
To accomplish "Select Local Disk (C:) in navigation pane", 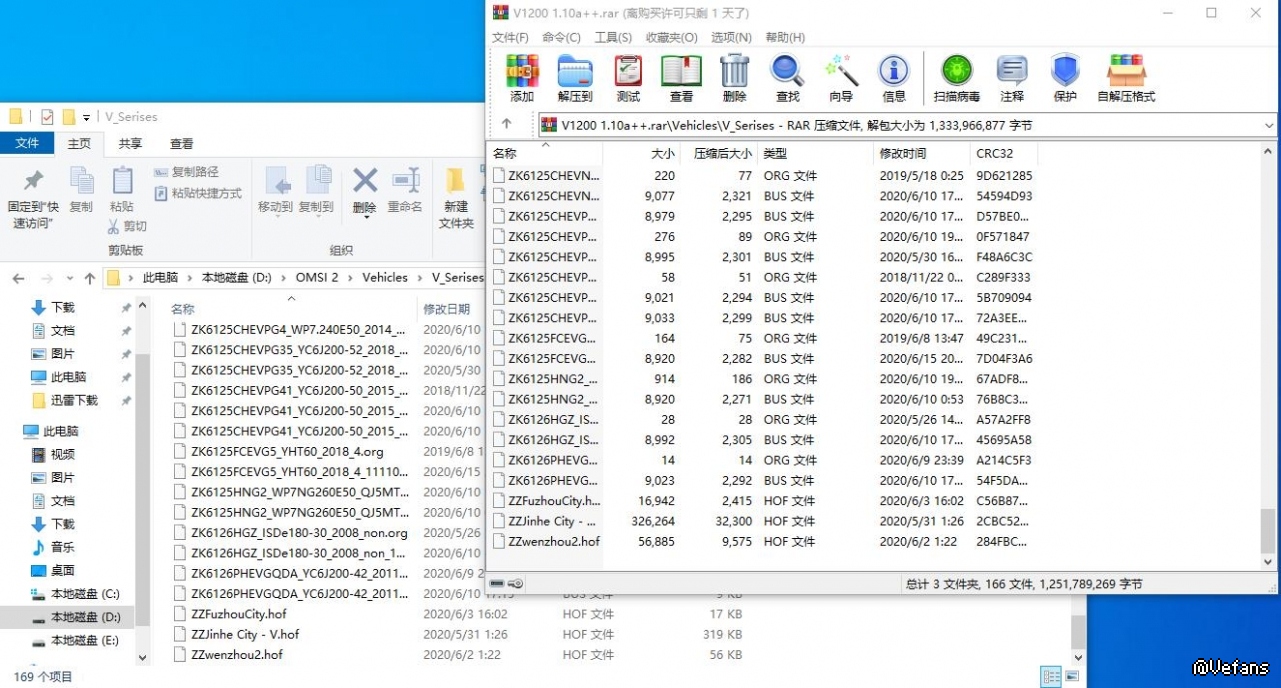I will point(84,594).
